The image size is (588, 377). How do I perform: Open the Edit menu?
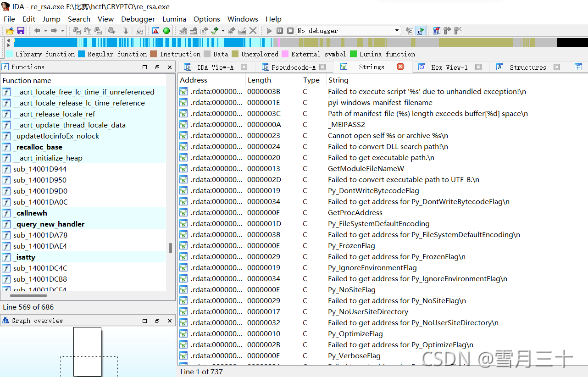(x=28, y=19)
